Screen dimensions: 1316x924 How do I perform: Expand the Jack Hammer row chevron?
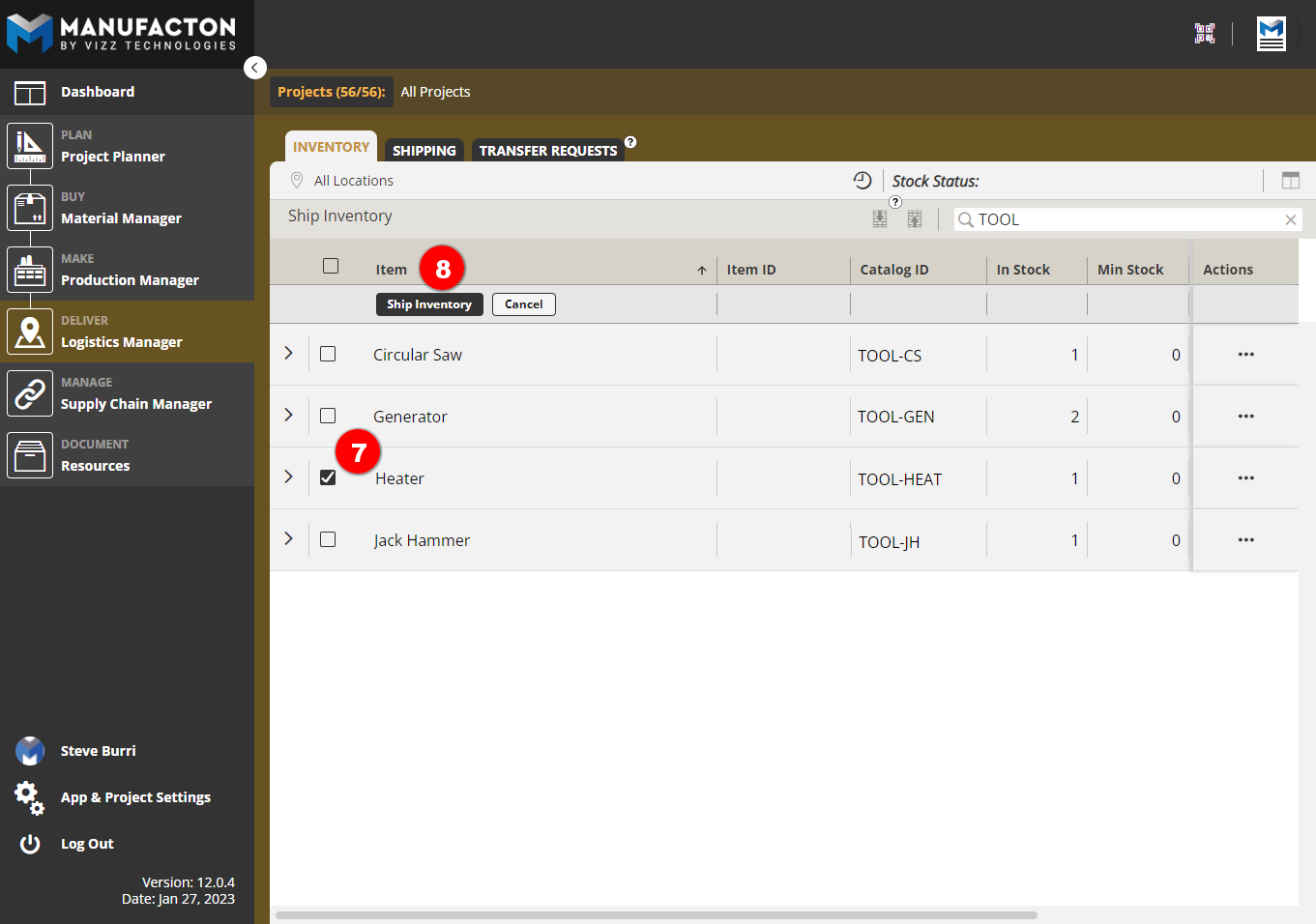pyautogui.click(x=288, y=539)
